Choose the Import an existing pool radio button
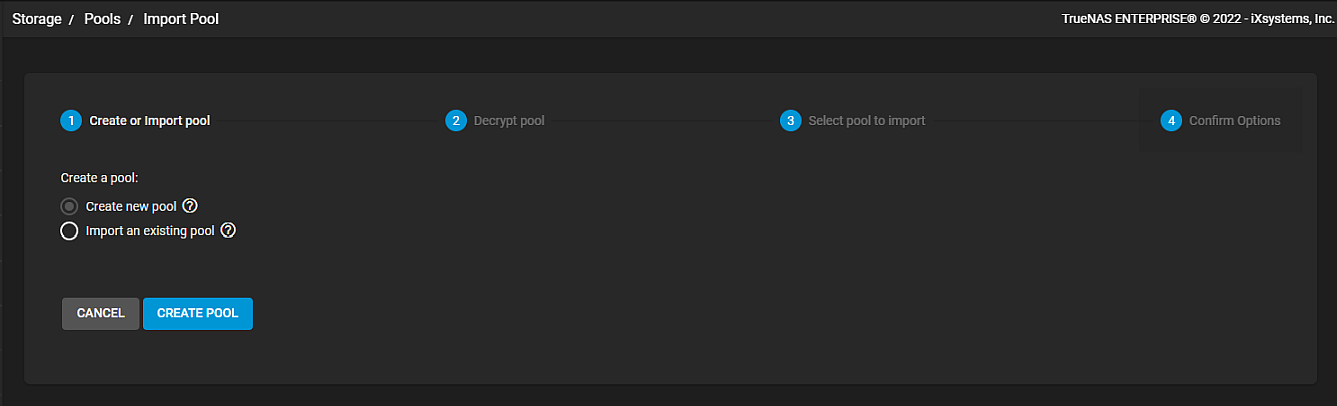The height and width of the screenshot is (406, 1337). 69,232
